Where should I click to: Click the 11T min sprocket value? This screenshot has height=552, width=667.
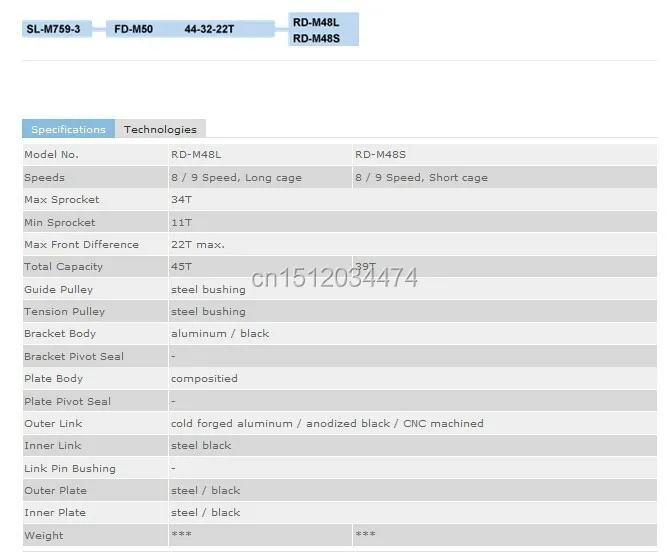click(x=182, y=222)
